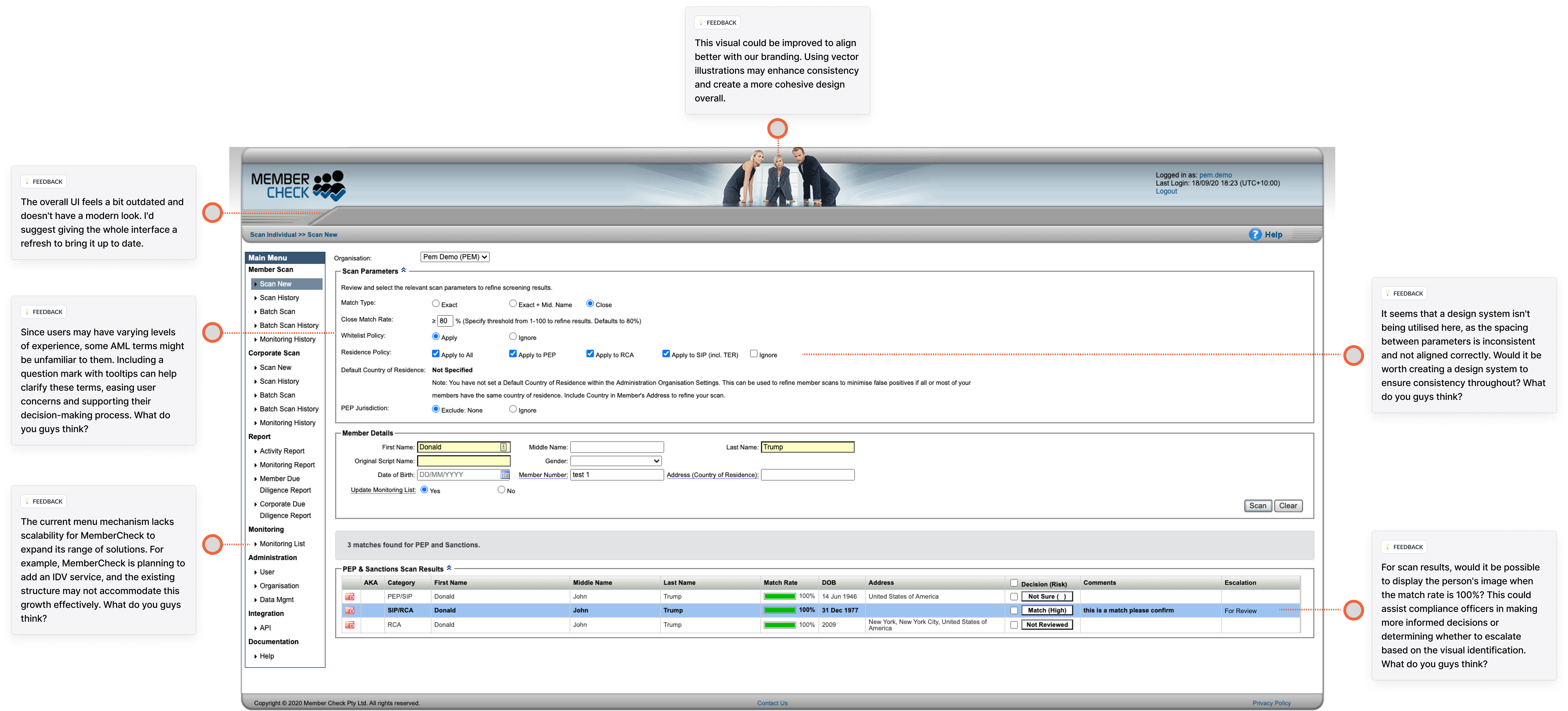Click autofill icon inside First Name field
1568x711 pixels.
coord(503,447)
